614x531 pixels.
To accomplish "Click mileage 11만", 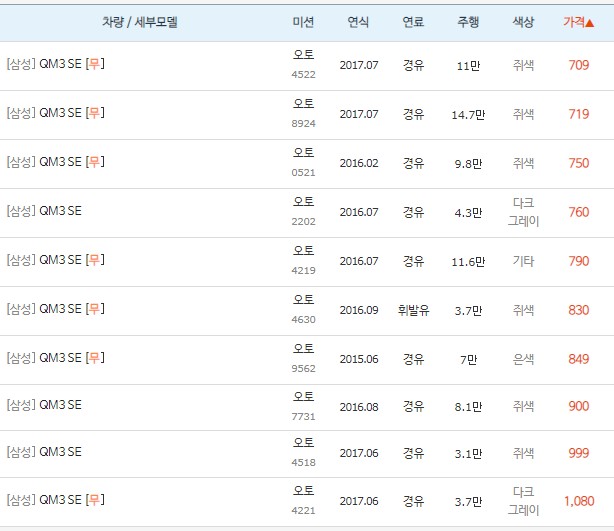I will tap(468, 66).
